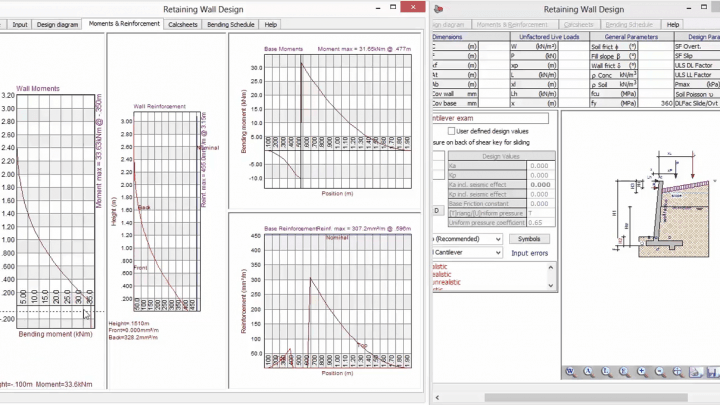Click the 'Height=.1510m' readout text
This screenshot has width=720, height=405.
[x=129, y=323]
